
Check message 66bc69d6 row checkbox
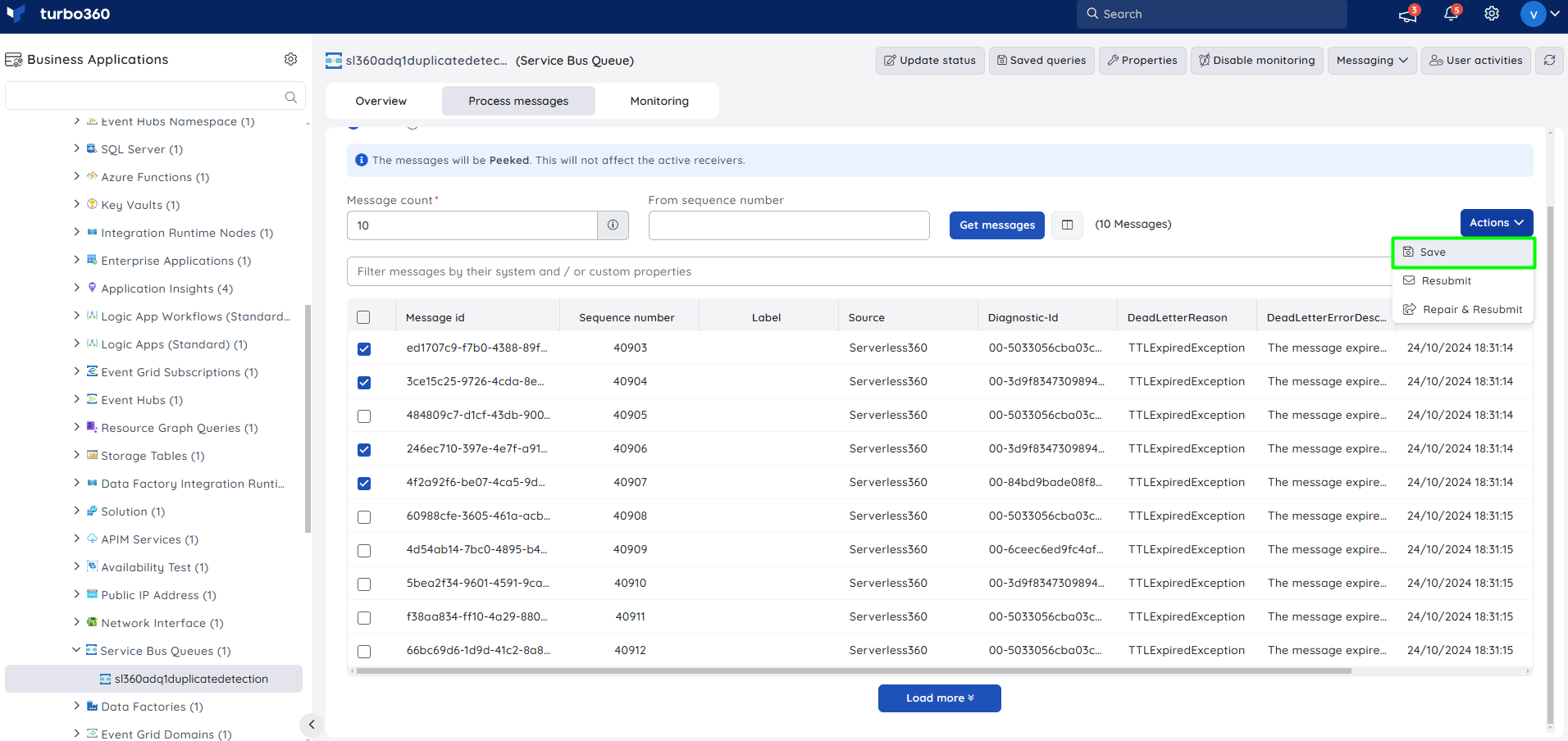[x=364, y=651]
